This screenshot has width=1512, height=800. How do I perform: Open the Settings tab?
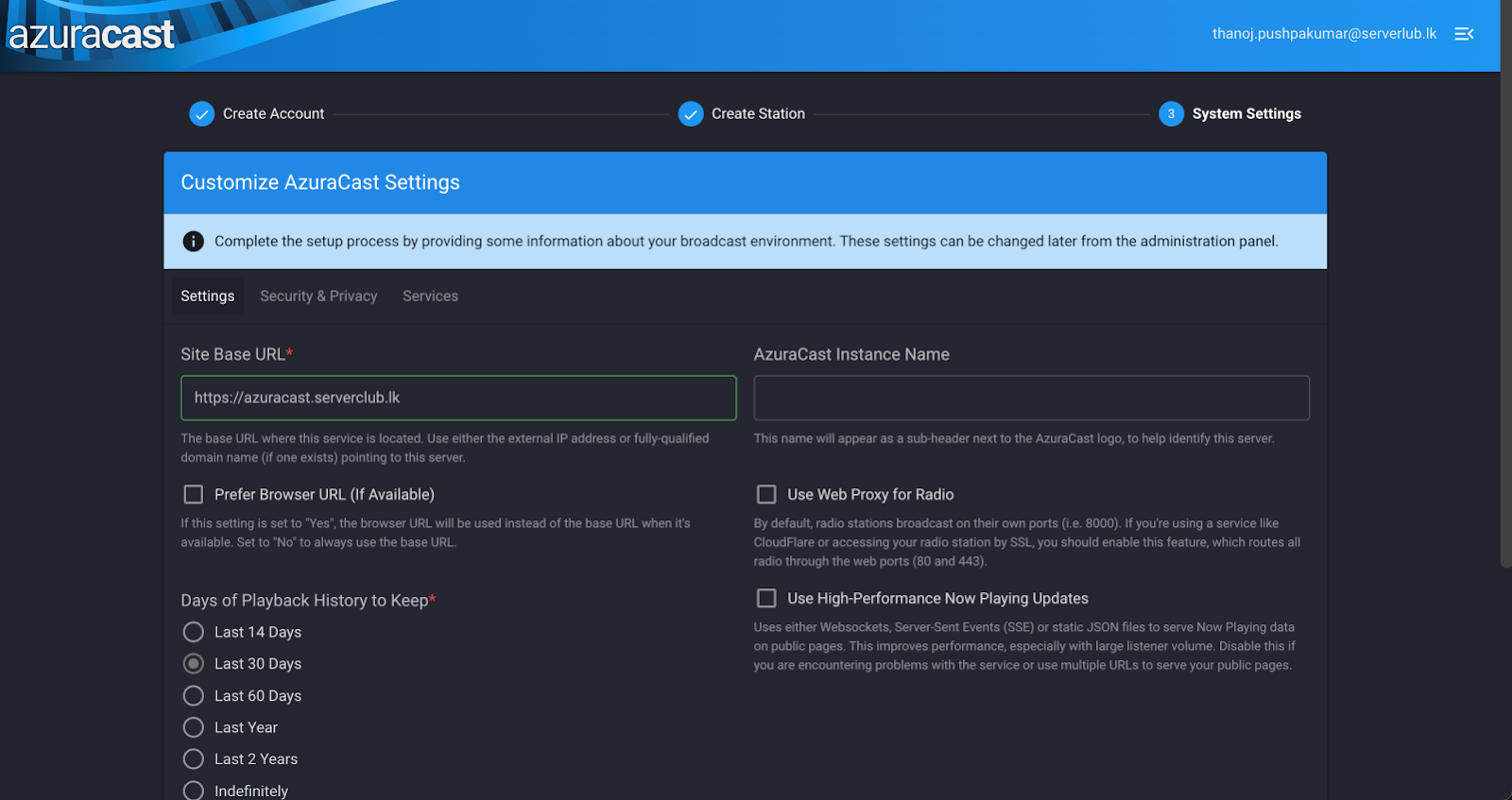[x=207, y=297]
